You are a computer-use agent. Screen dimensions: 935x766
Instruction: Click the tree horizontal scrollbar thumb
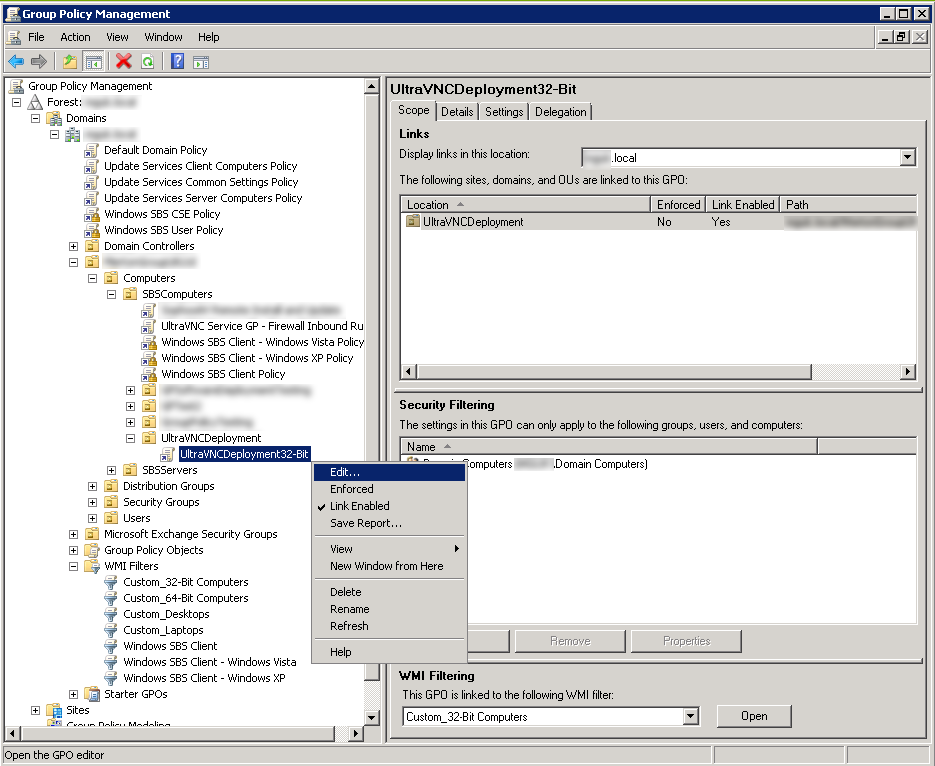[177, 733]
